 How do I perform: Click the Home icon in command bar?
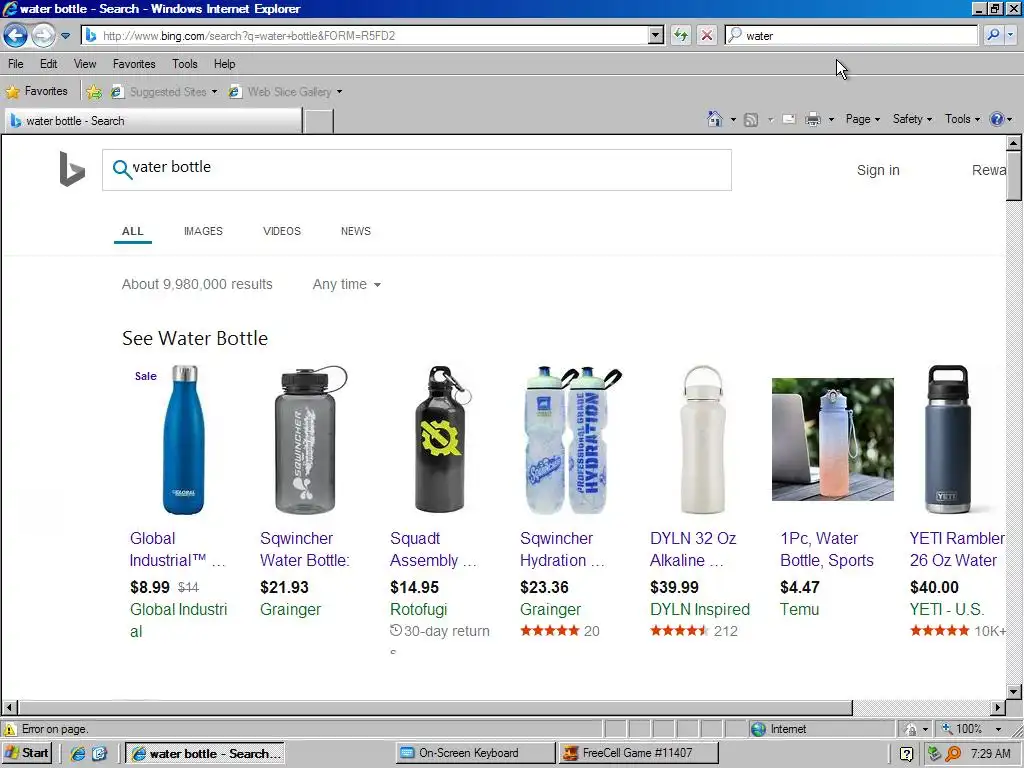click(715, 119)
